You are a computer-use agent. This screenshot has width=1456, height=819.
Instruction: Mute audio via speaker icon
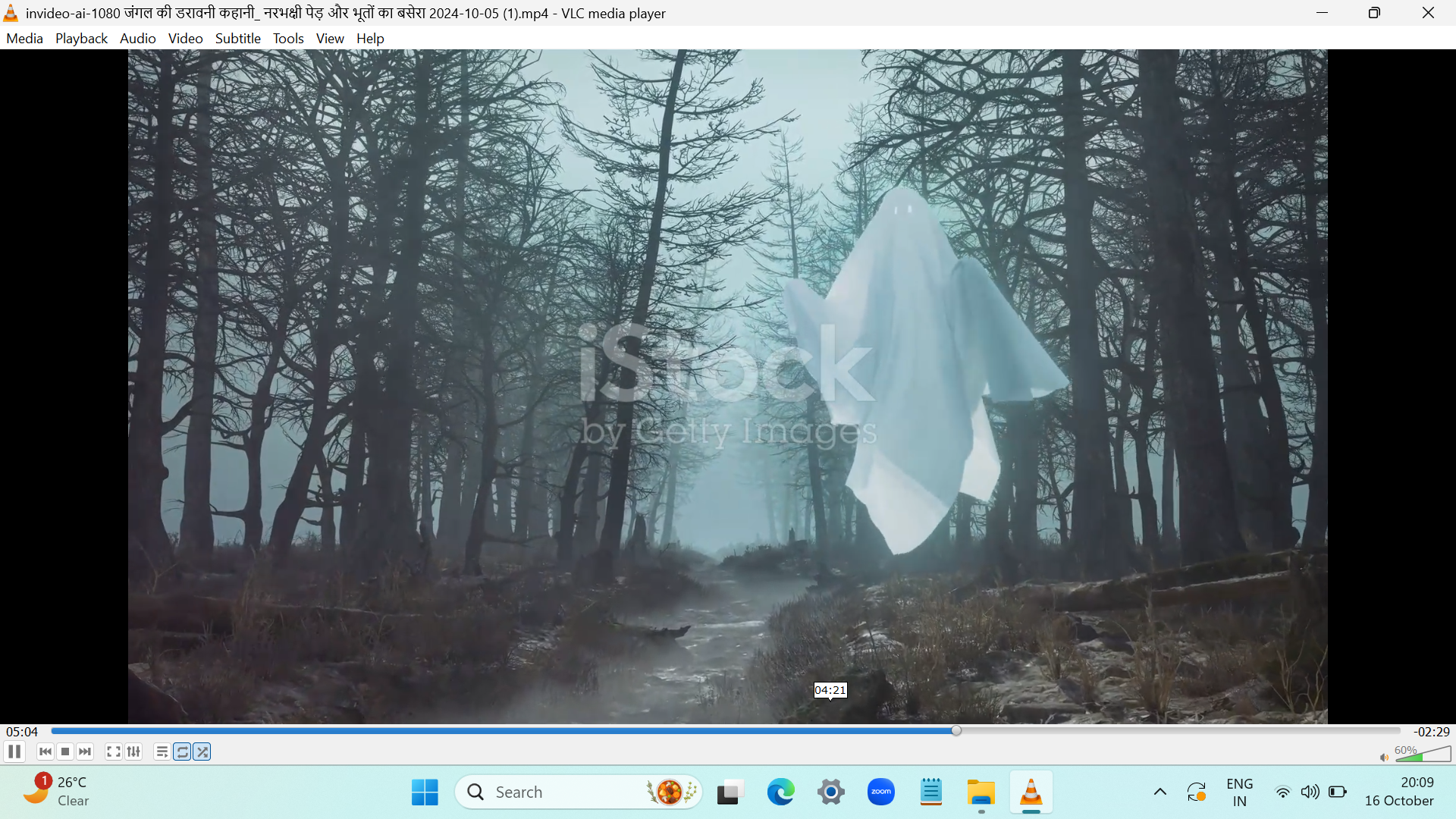click(1384, 757)
